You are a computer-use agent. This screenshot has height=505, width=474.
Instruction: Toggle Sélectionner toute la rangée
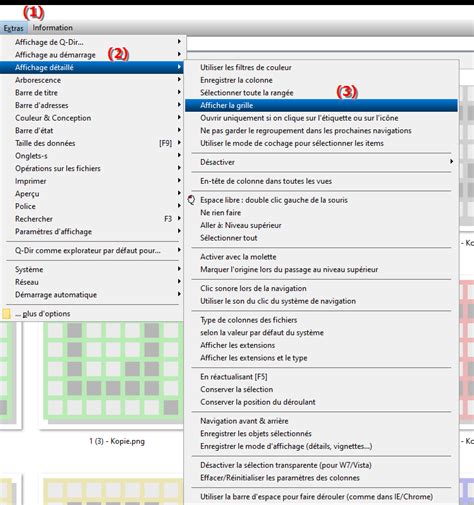coord(322,93)
